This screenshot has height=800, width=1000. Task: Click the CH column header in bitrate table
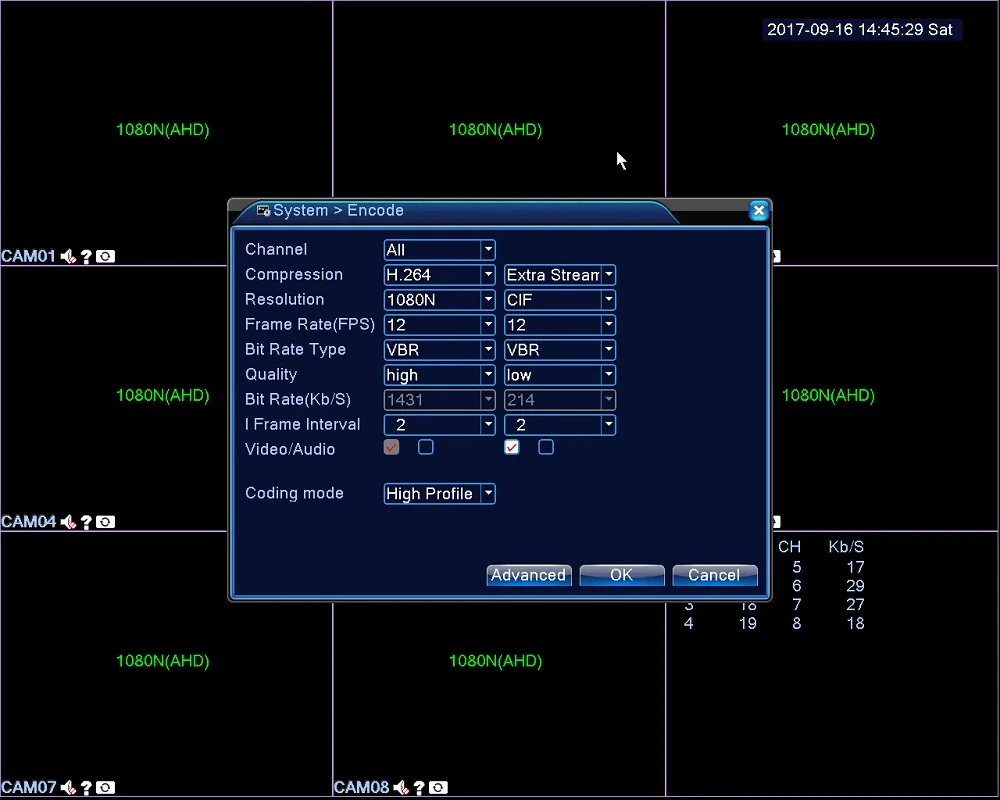click(789, 547)
